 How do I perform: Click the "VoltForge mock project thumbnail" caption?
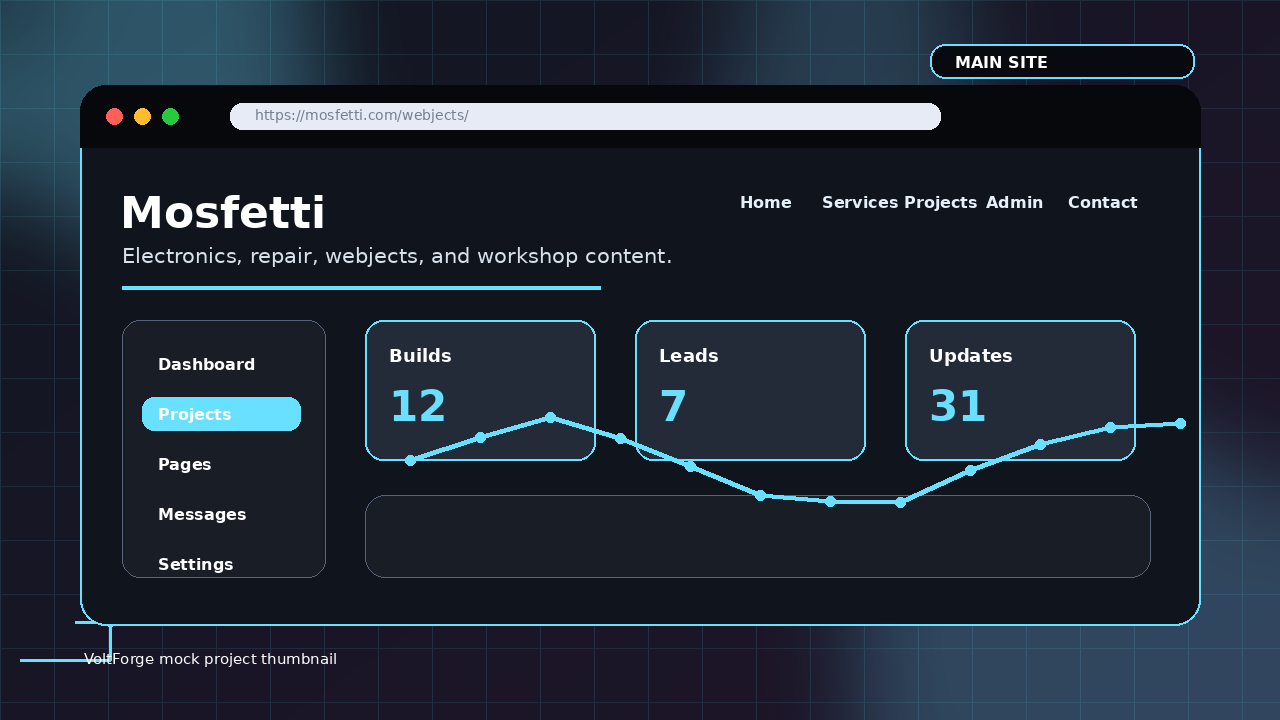210,659
